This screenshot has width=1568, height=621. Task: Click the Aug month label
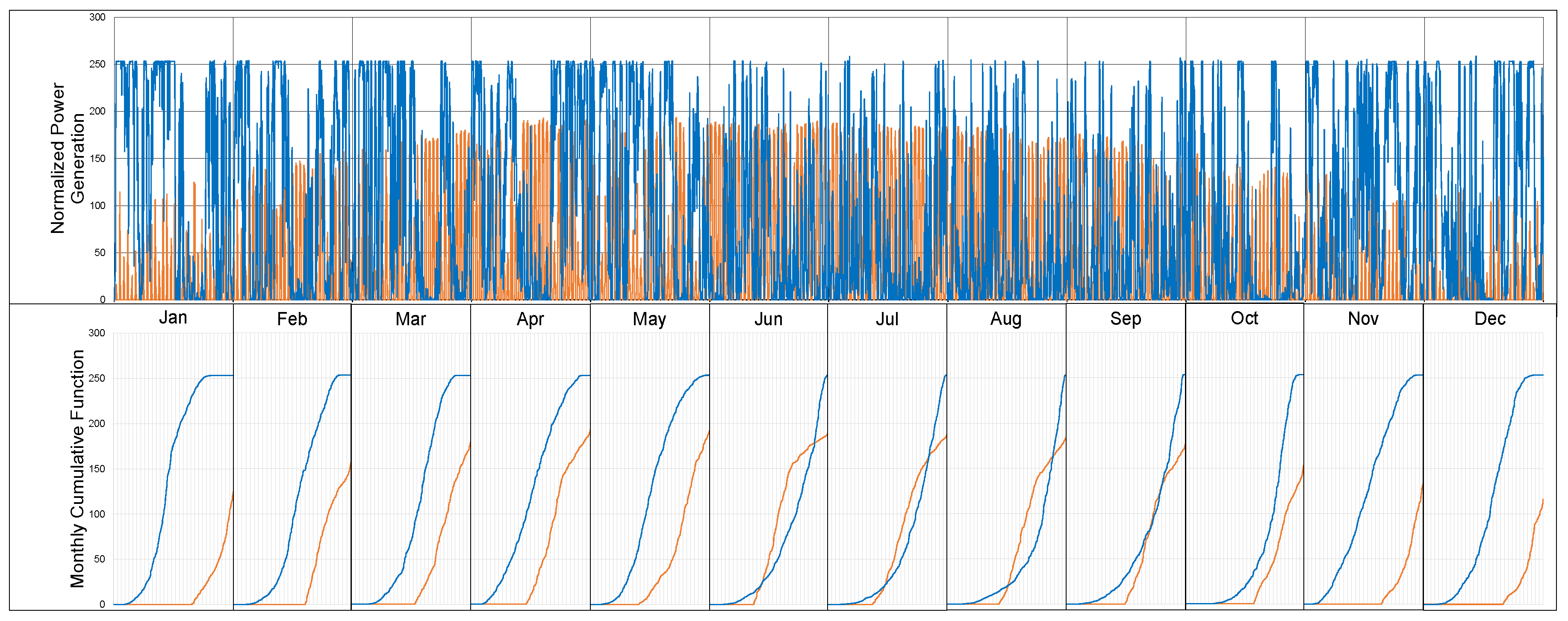click(x=1005, y=319)
